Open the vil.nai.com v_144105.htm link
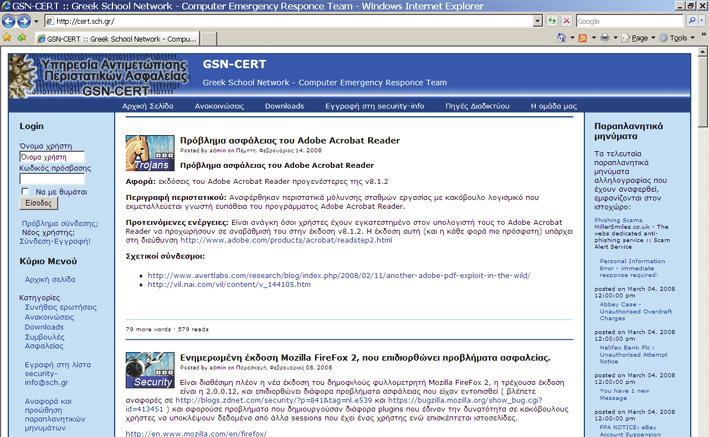This screenshot has width=709, height=437. pos(229,285)
